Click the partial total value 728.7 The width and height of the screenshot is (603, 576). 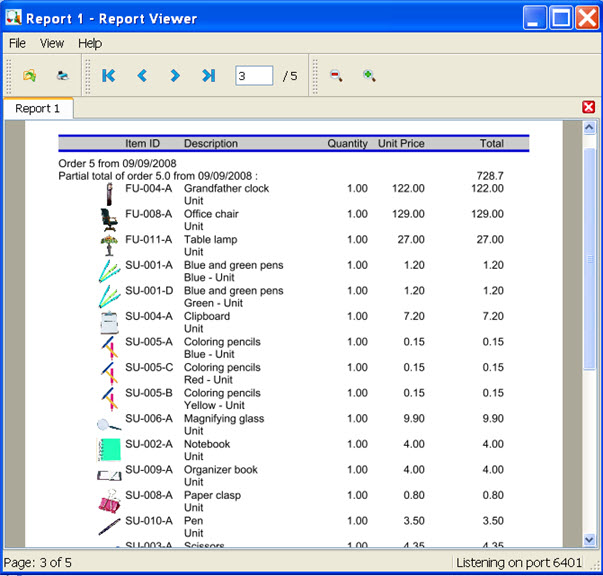490,176
